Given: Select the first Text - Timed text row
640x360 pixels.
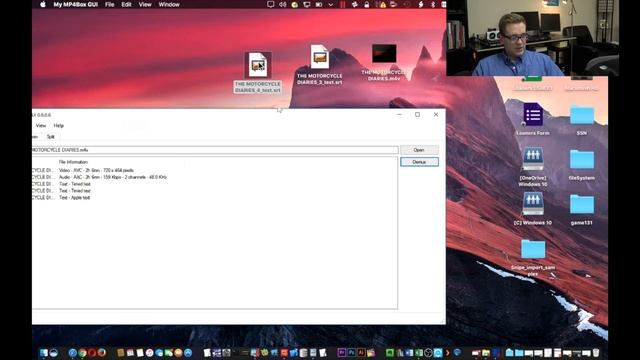Looking at the screenshot, I should pyautogui.click(x=75, y=184).
